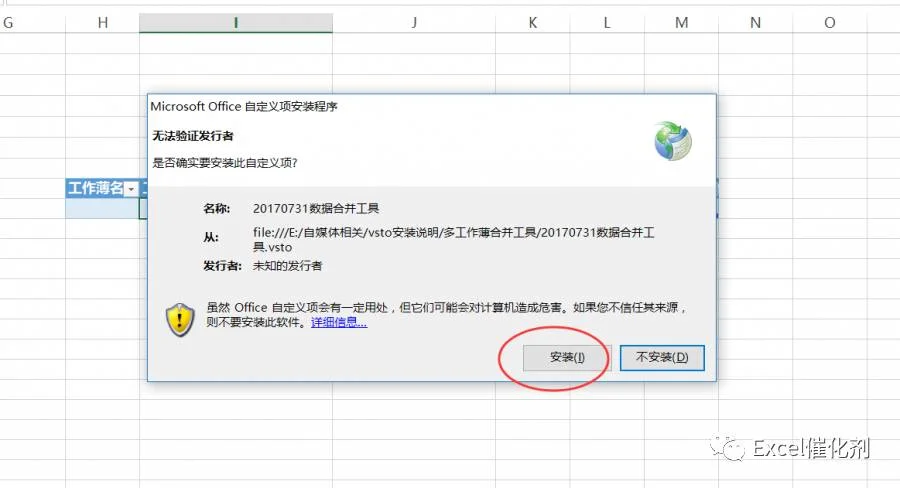Click the 从: label
Image resolution: width=900 pixels, height=488 pixels.
click(211, 237)
